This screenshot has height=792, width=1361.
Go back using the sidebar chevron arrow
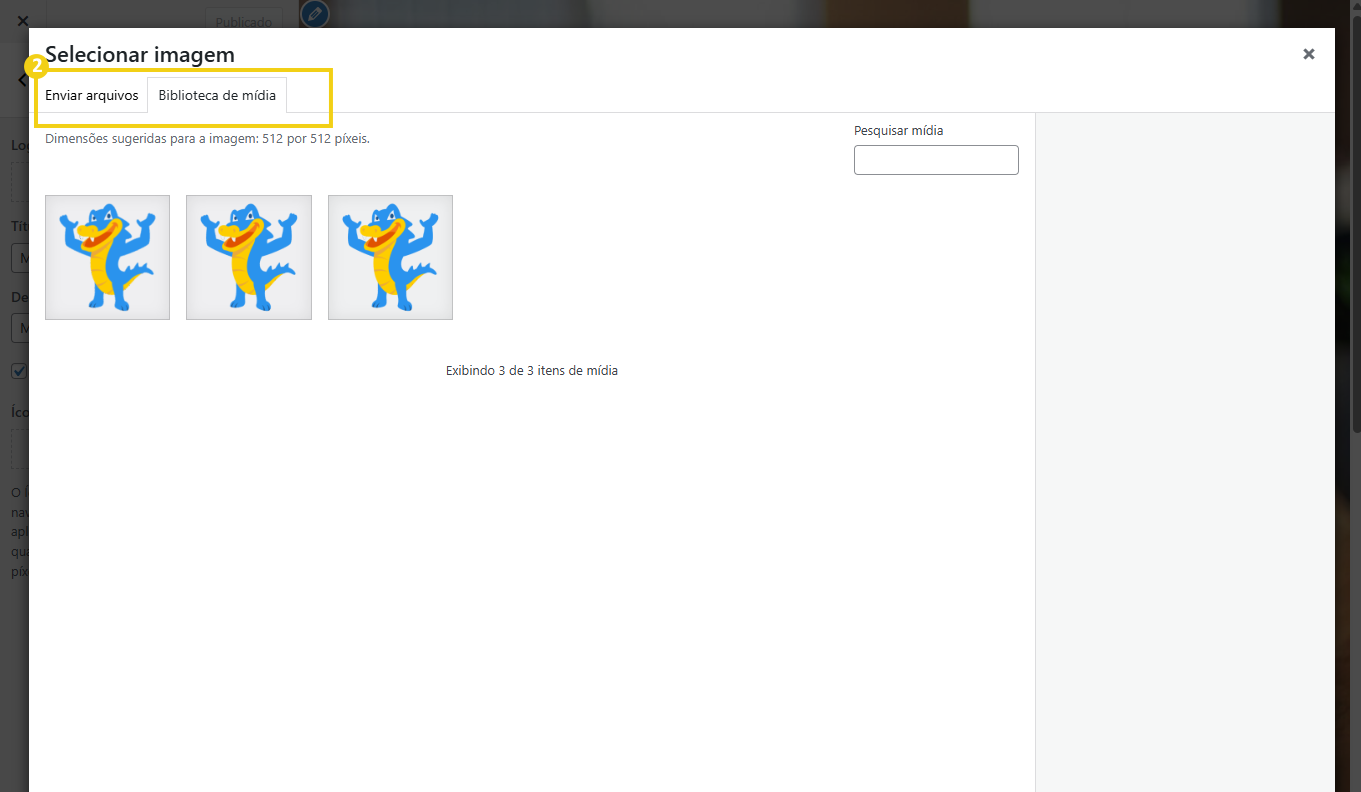pyautogui.click(x=22, y=80)
